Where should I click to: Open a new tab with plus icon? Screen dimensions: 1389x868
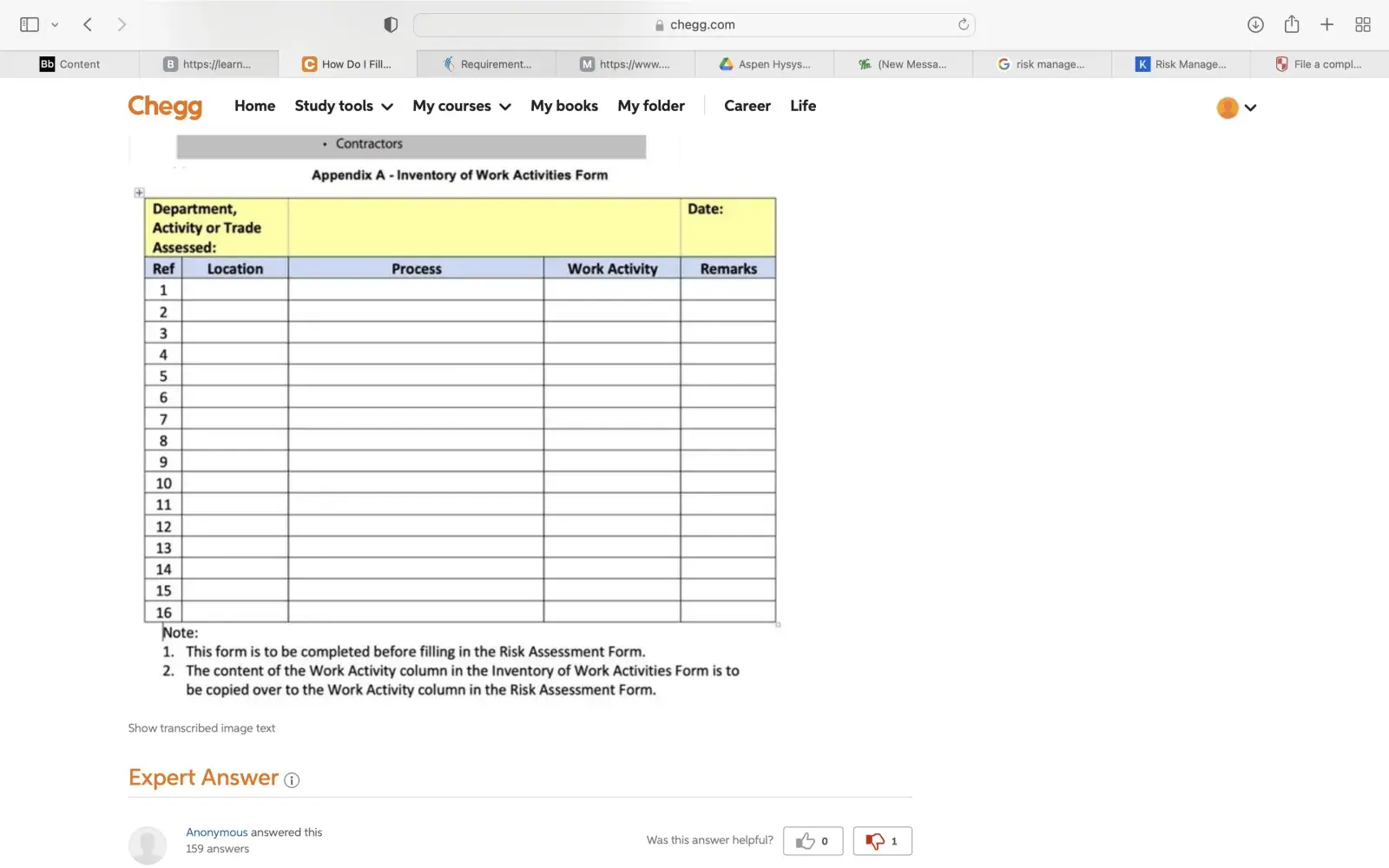coord(1326,24)
